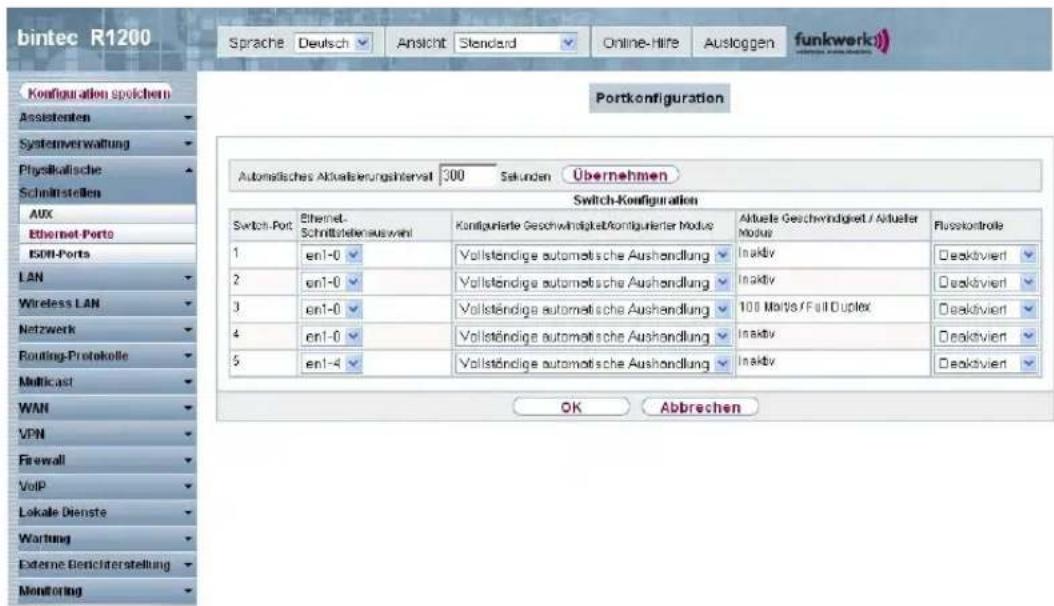Viewport: 1054px width, 606px height.
Task: Click the funkwerk logo
Action: (x=842, y=42)
